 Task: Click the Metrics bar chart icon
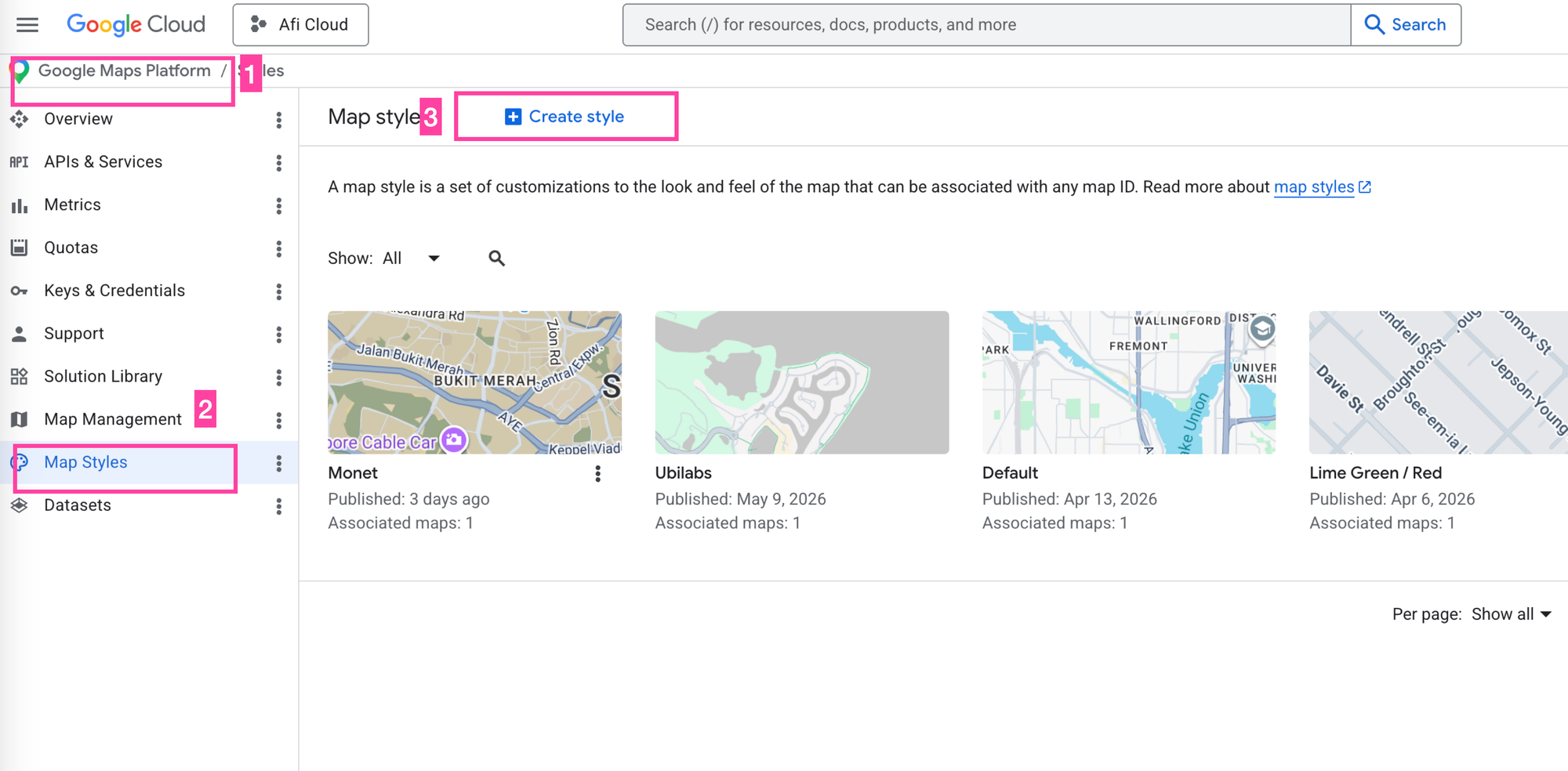point(20,205)
